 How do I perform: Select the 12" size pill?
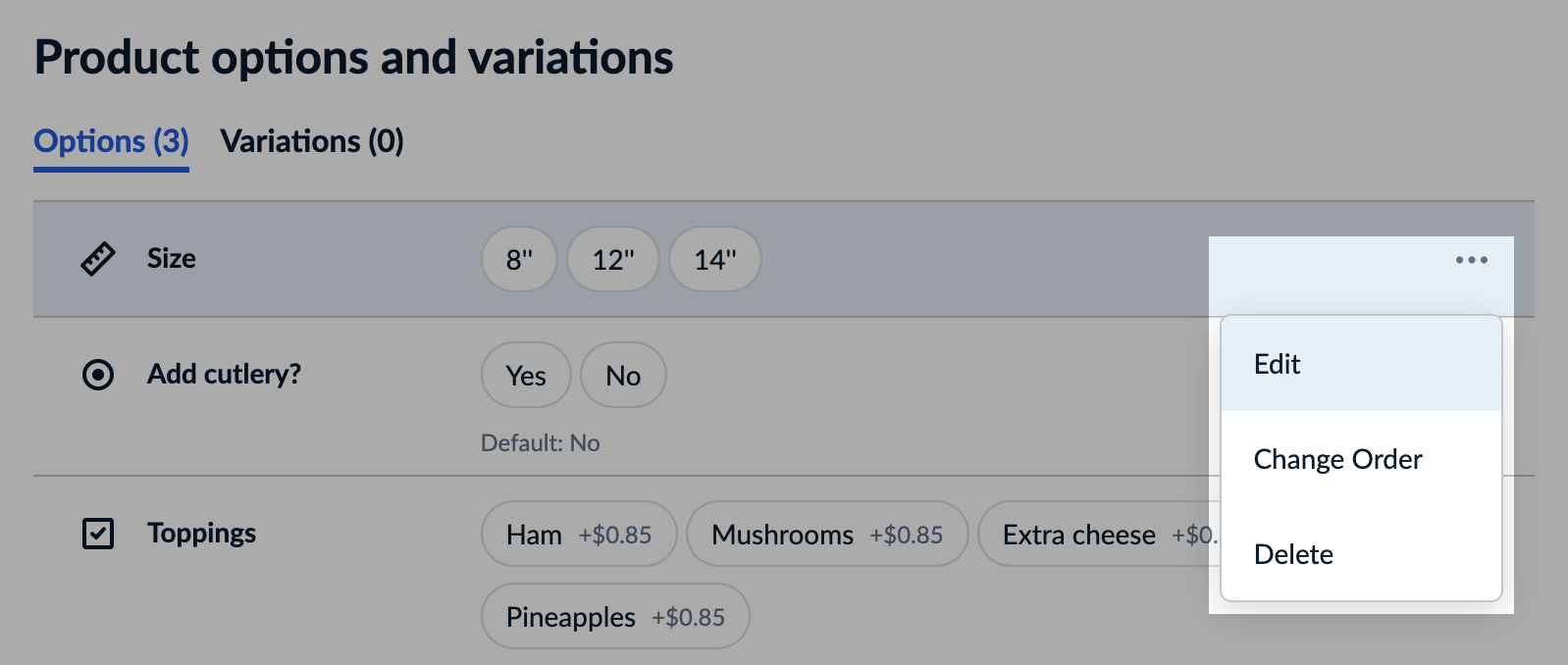point(612,259)
